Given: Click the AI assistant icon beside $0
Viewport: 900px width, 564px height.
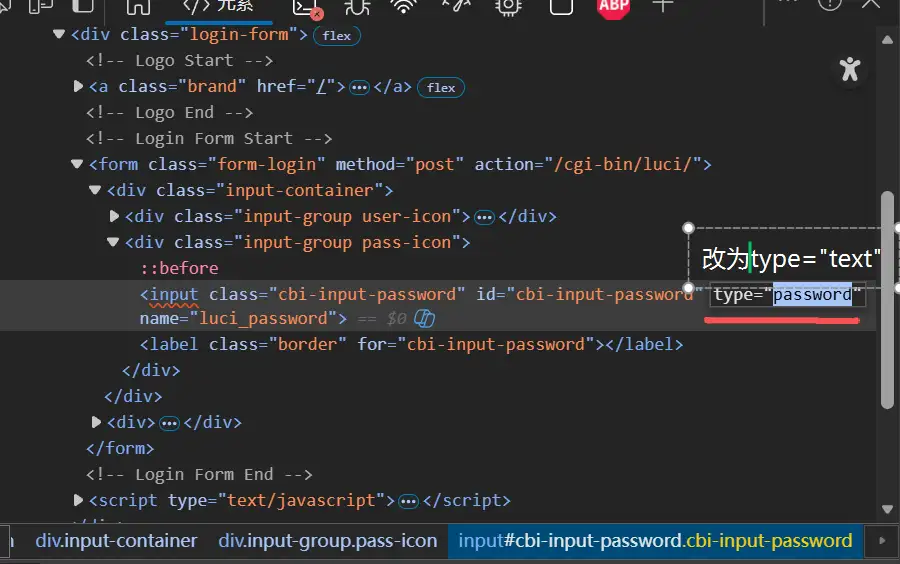Looking at the screenshot, I should pos(424,319).
